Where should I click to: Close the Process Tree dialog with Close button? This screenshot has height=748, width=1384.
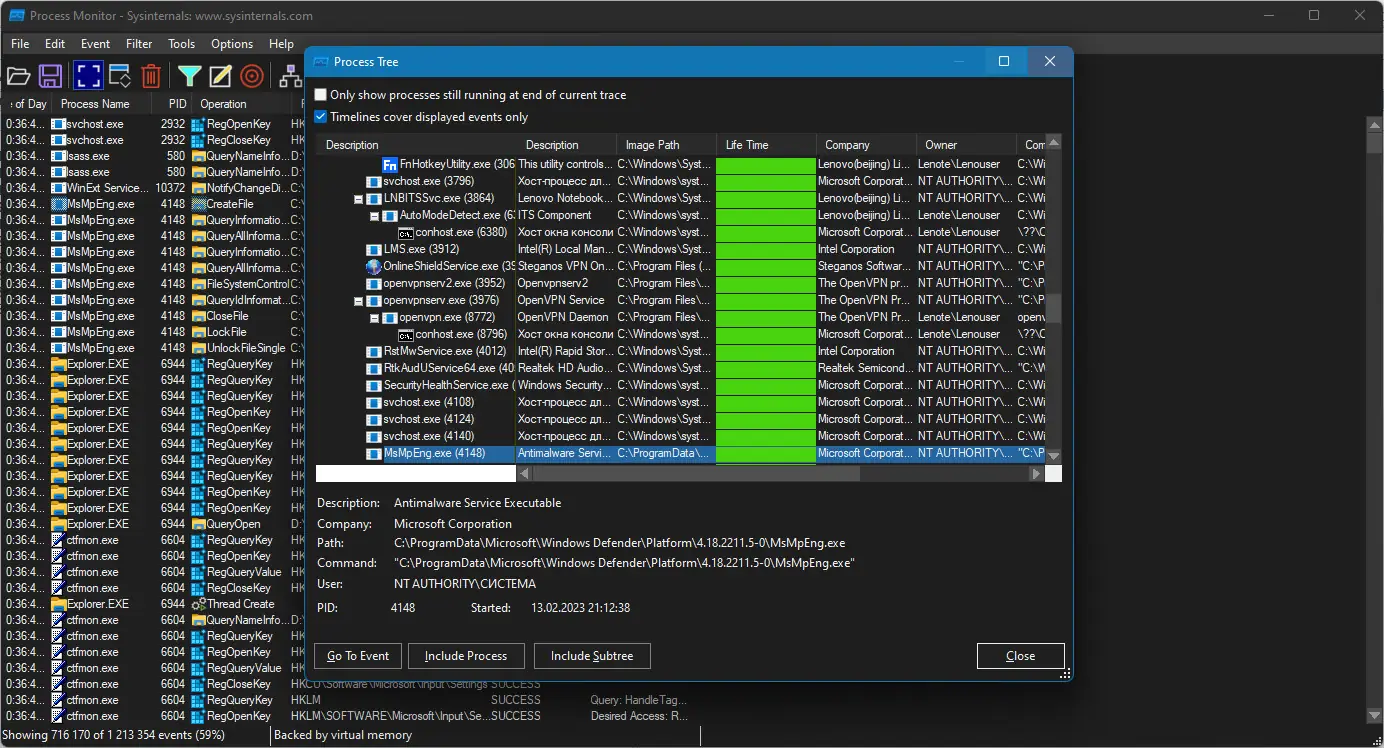pos(1020,656)
